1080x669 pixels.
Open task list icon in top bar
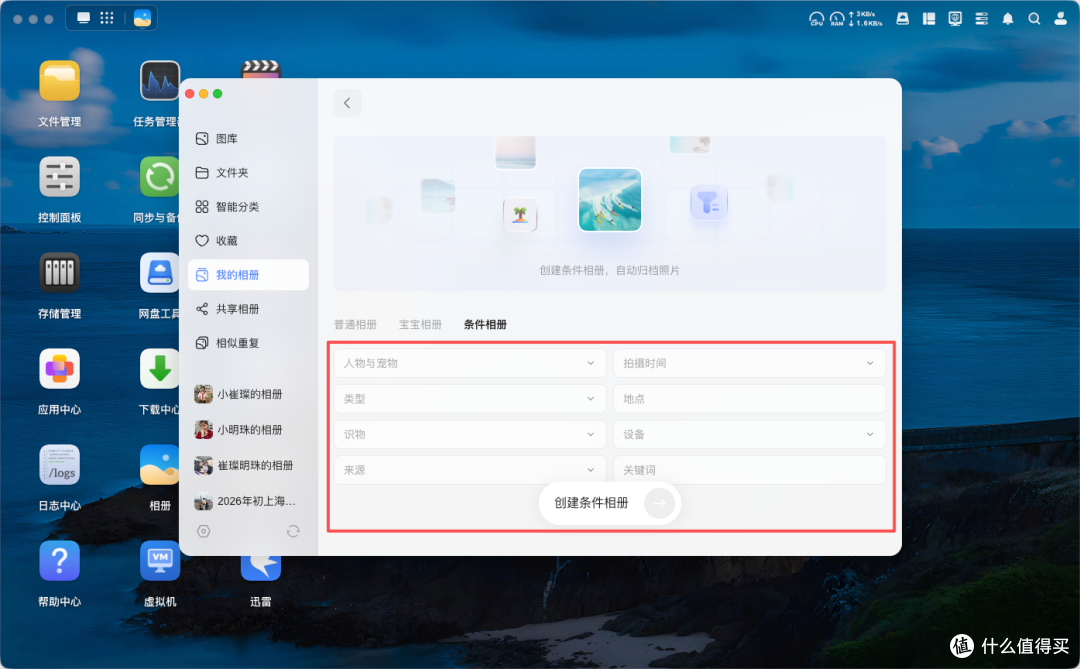(x=982, y=19)
